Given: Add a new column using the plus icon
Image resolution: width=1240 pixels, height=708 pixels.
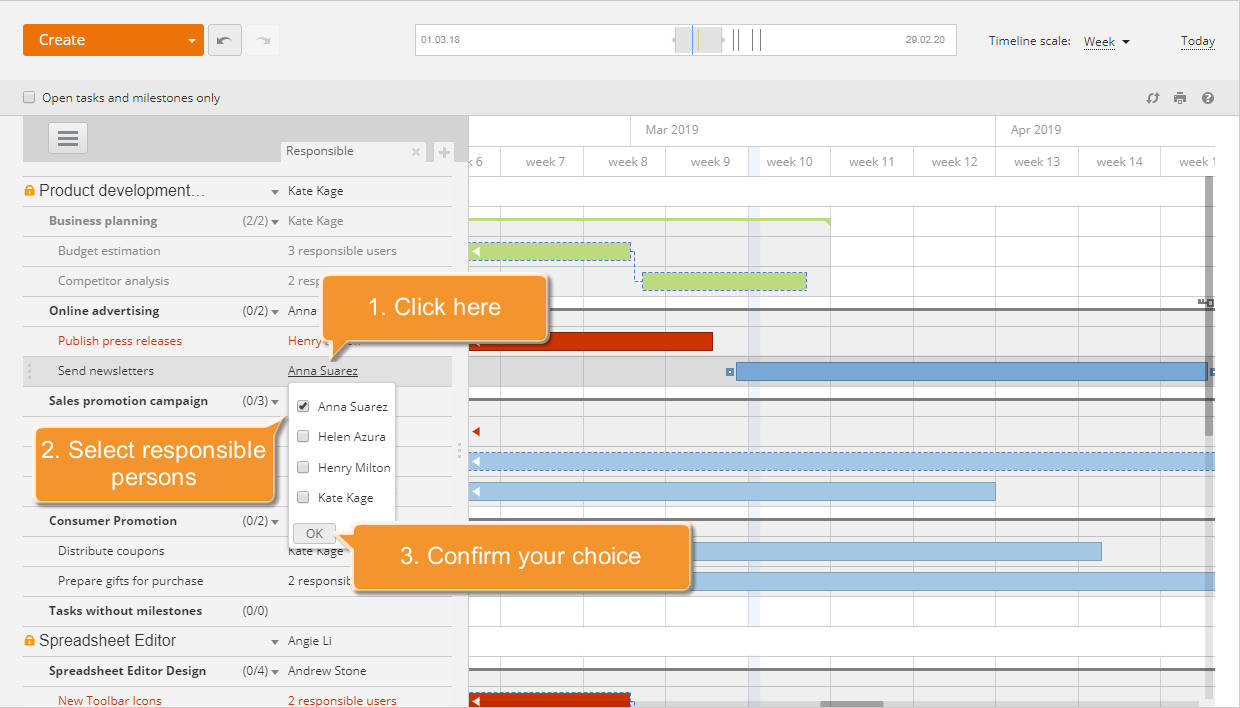Looking at the screenshot, I should 443,151.
